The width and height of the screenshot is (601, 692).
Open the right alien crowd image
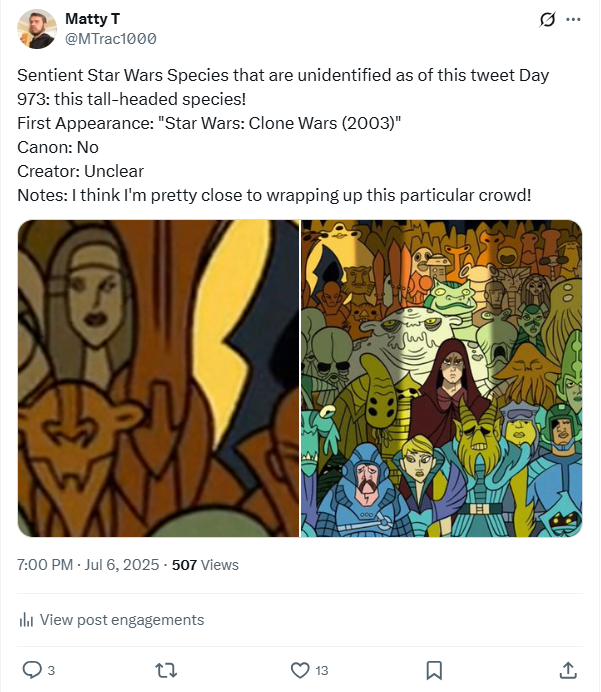(x=442, y=378)
